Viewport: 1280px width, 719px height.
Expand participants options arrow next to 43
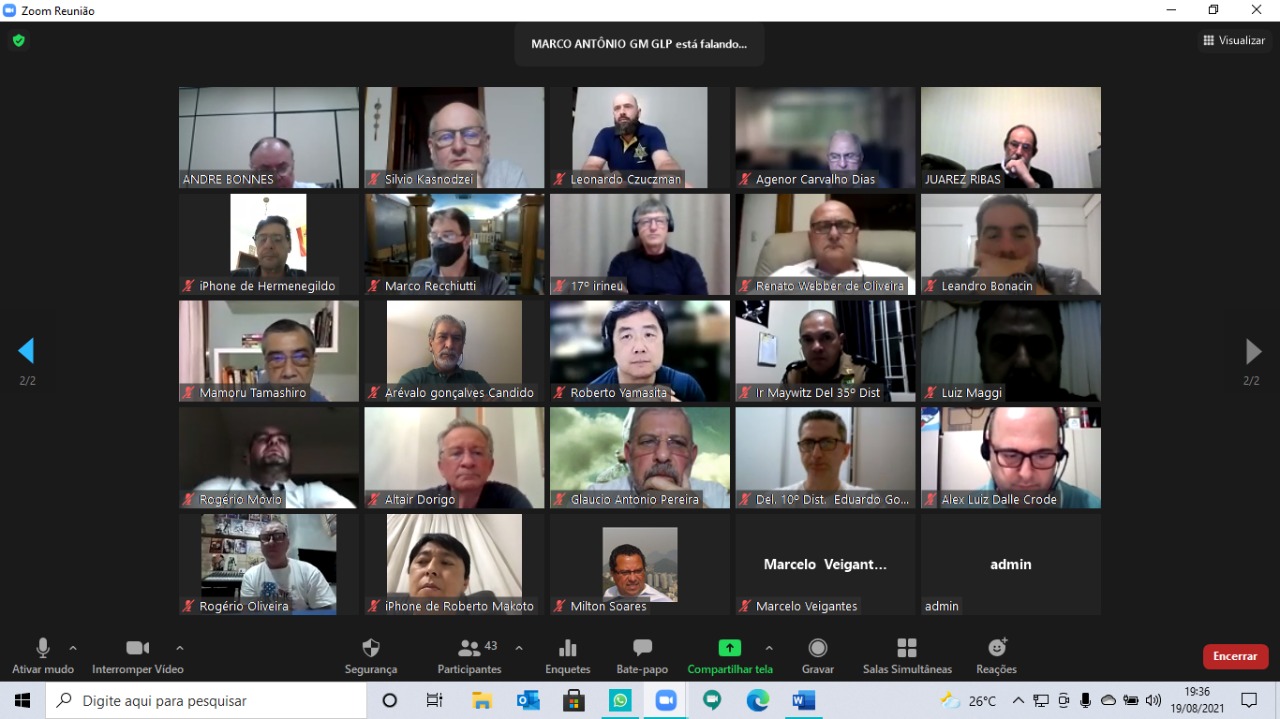pyautogui.click(x=519, y=648)
